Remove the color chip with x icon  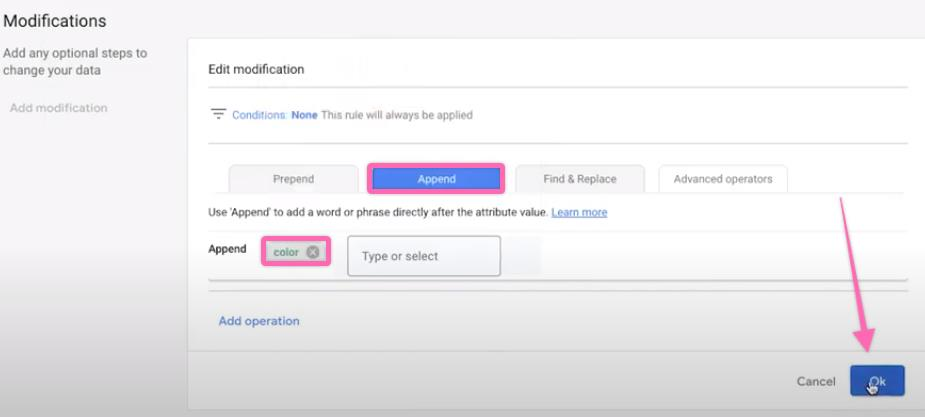313,252
